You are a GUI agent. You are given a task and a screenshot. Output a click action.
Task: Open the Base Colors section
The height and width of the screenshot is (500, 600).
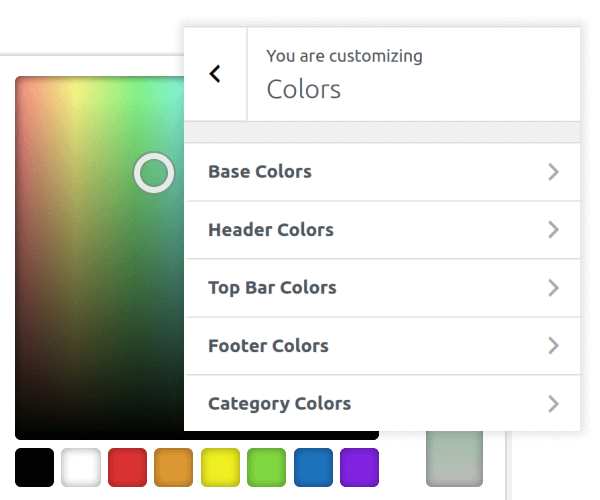tap(382, 172)
